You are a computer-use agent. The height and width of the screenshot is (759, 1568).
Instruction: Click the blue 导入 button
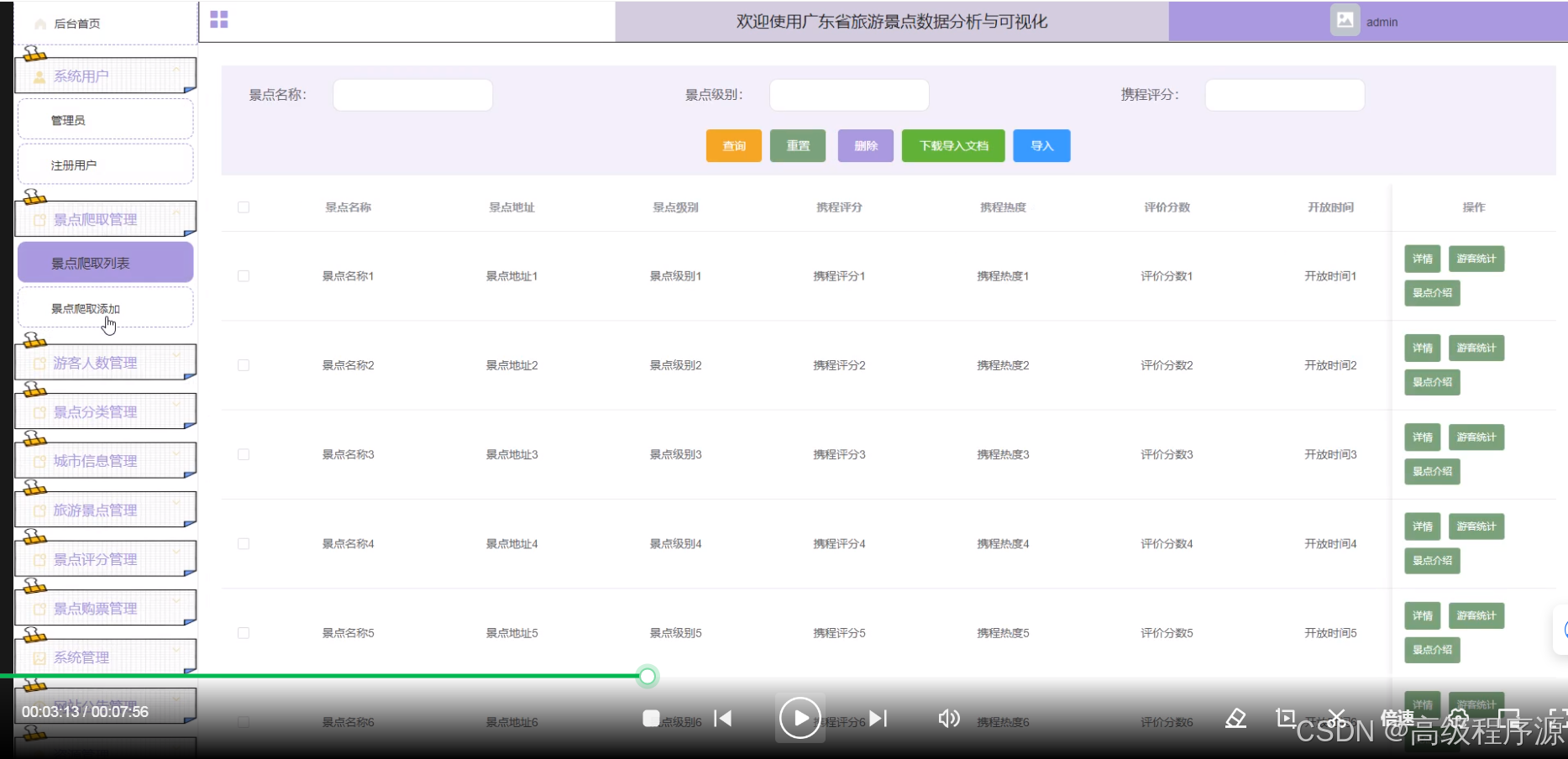pos(1042,146)
